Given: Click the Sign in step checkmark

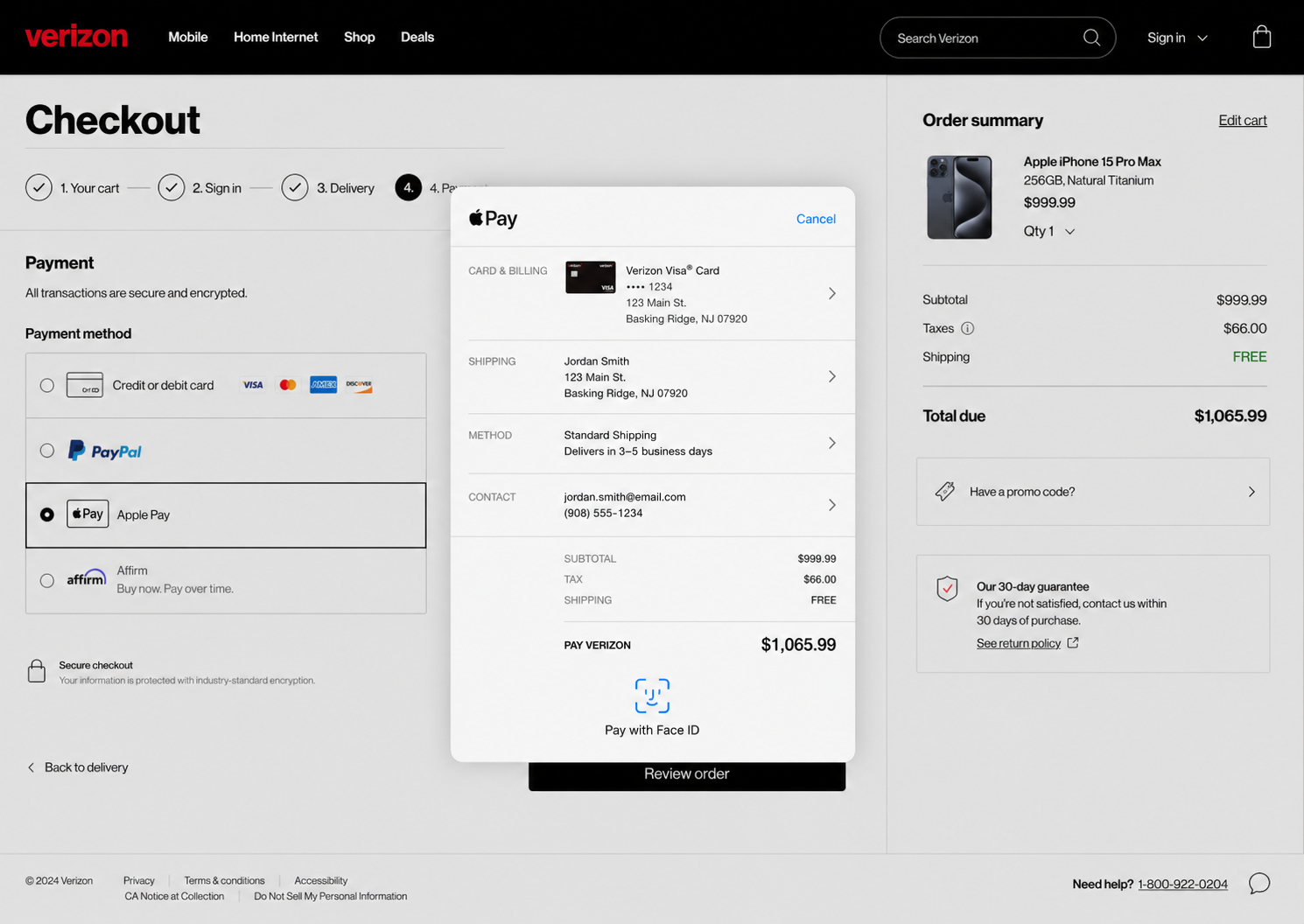Looking at the screenshot, I should coord(172,187).
